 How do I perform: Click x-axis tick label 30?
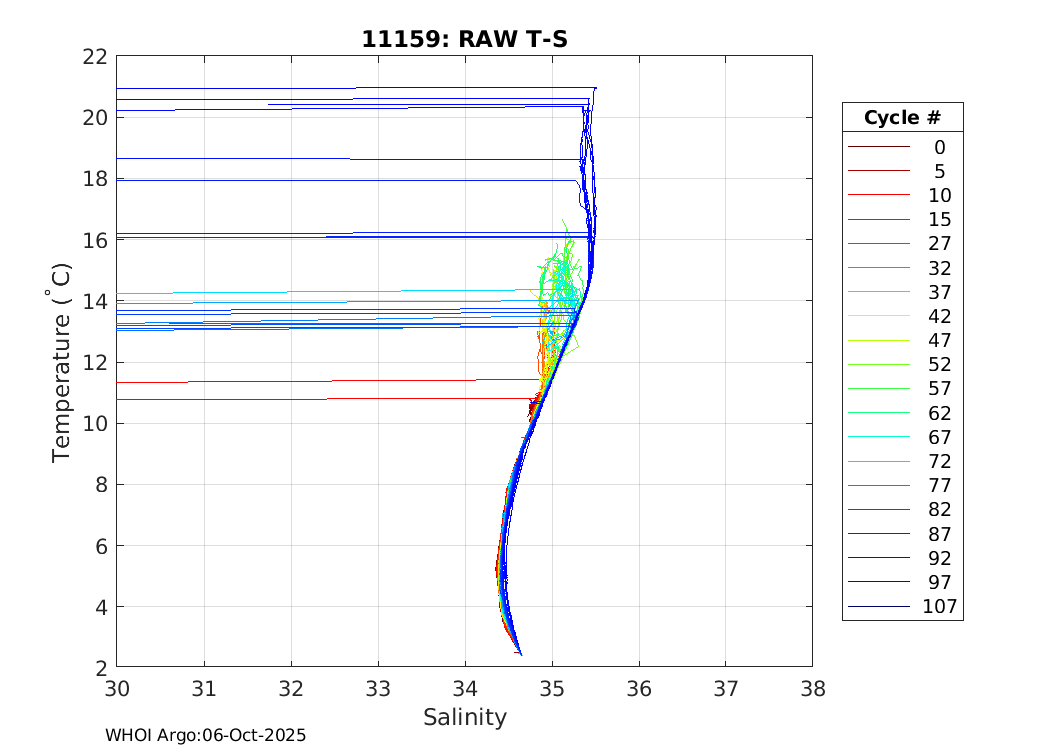coord(117,688)
